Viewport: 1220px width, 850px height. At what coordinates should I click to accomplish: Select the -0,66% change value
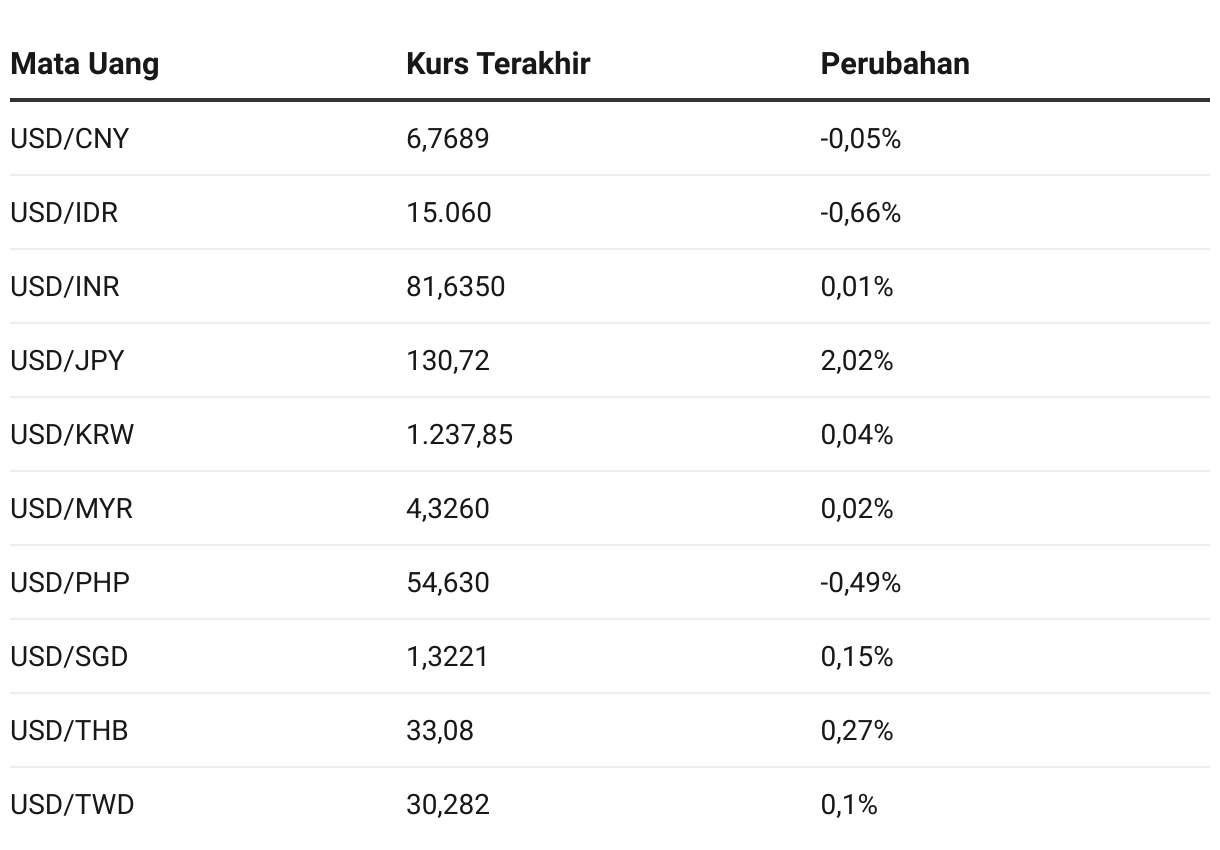(861, 212)
